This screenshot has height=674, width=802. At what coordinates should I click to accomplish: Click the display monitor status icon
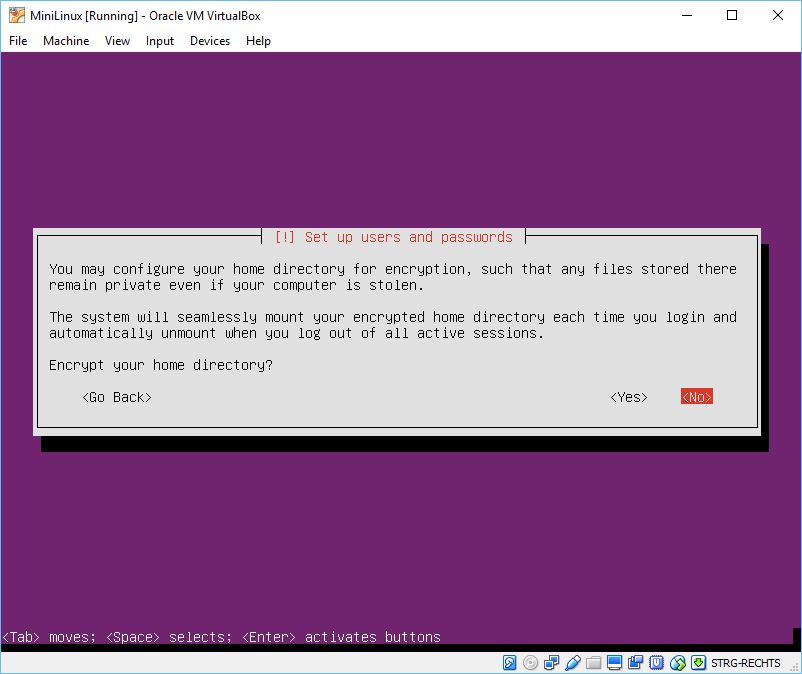coord(614,663)
